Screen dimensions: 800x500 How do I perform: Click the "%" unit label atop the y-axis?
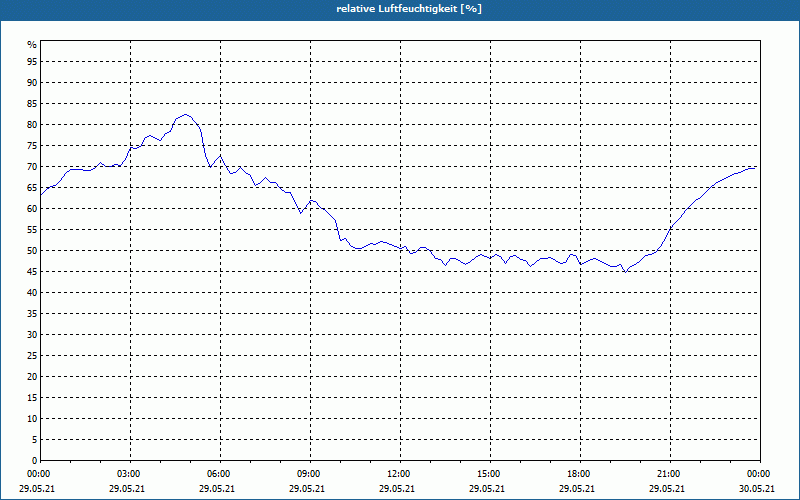pyautogui.click(x=32, y=44)
